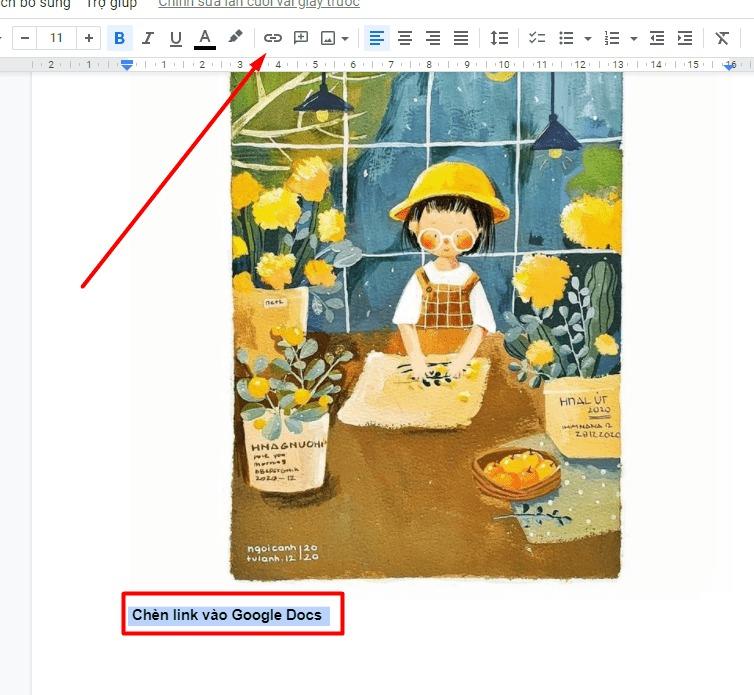Open line and paragraph spacing

tap(499, 38)
